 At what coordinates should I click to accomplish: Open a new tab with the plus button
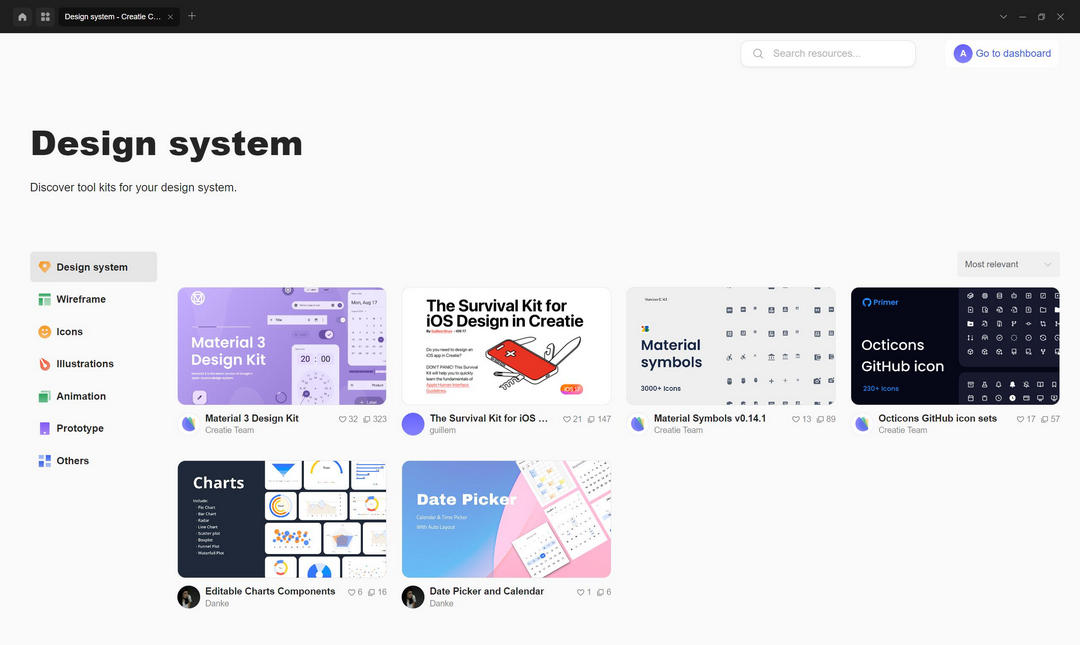tap(191, 16)
